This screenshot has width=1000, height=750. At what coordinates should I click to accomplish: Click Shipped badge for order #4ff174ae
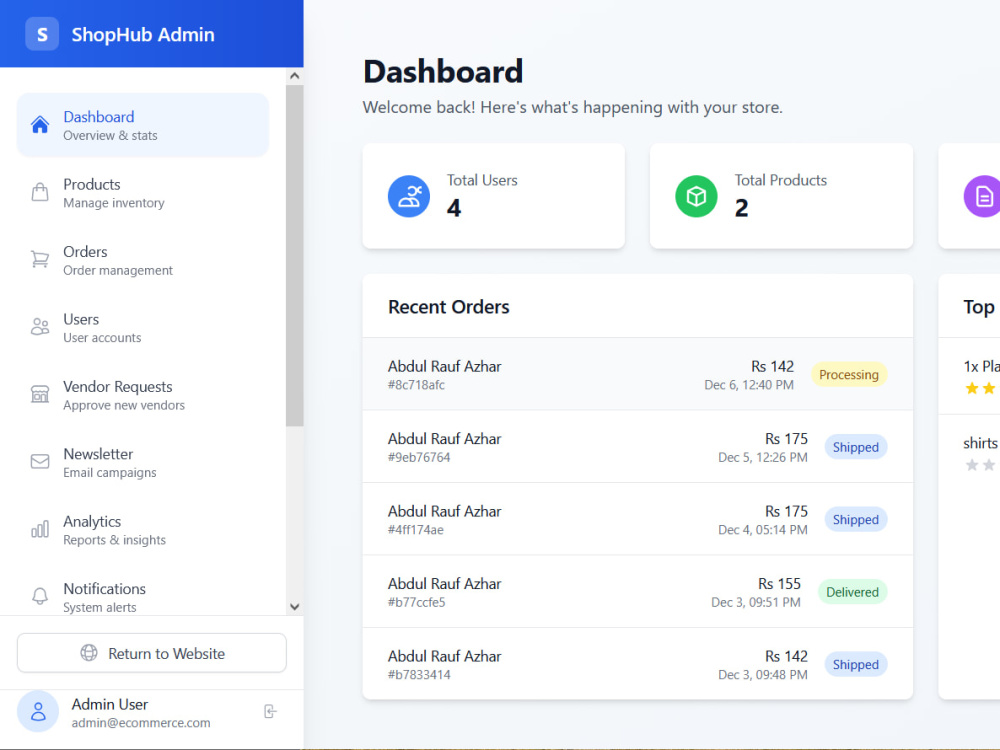point(856,520)
